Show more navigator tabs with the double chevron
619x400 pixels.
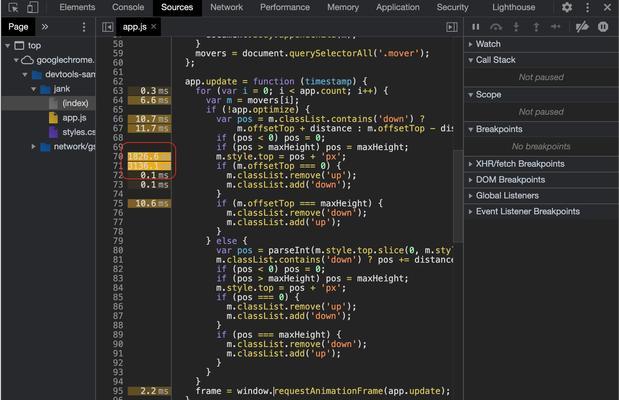(45, 27)
